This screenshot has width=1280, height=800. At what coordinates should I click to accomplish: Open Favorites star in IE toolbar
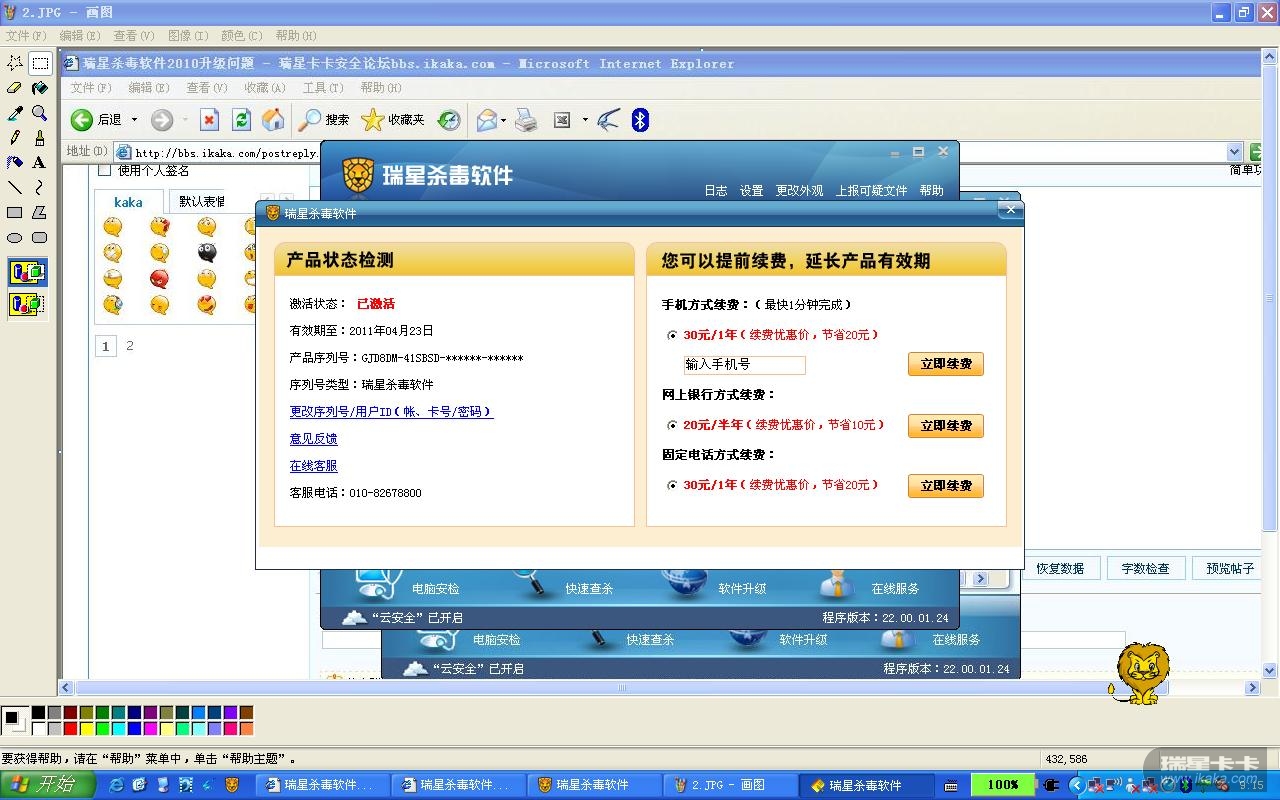pos(372,120)
